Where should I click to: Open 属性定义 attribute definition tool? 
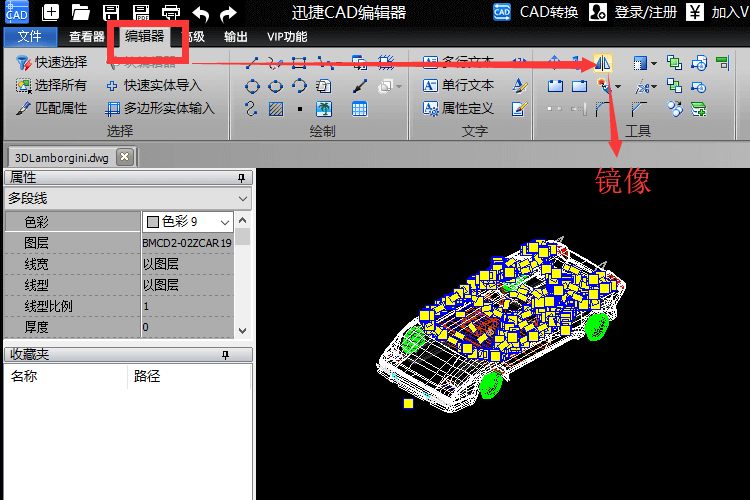coord(458,108)
